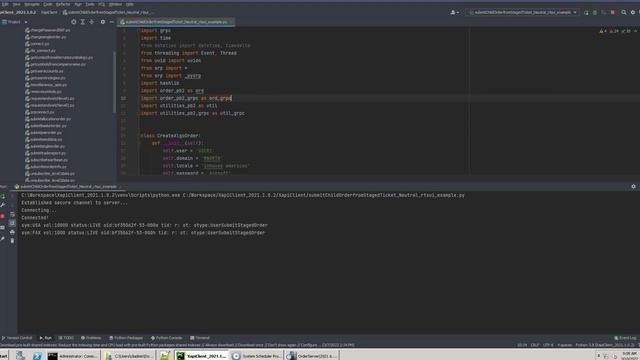Clear console with trash icon
640x360 pixels.
pyautogui.click(x=12, y=241)
